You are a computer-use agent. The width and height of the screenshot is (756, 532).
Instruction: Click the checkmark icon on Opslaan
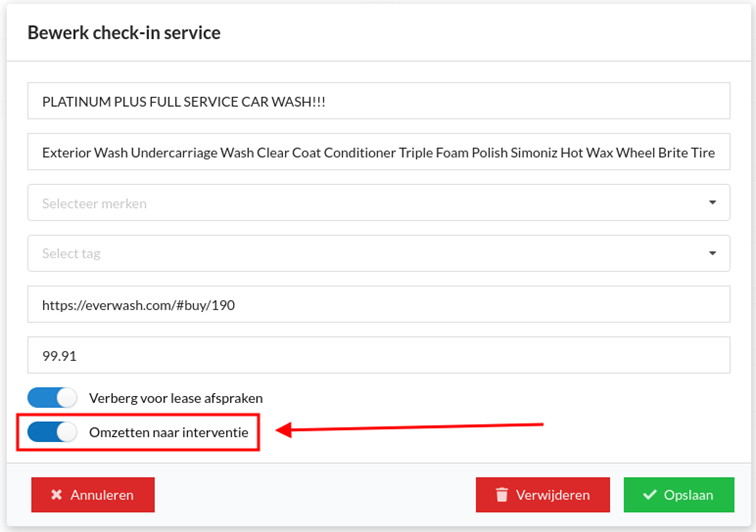(x=649, y=494)
